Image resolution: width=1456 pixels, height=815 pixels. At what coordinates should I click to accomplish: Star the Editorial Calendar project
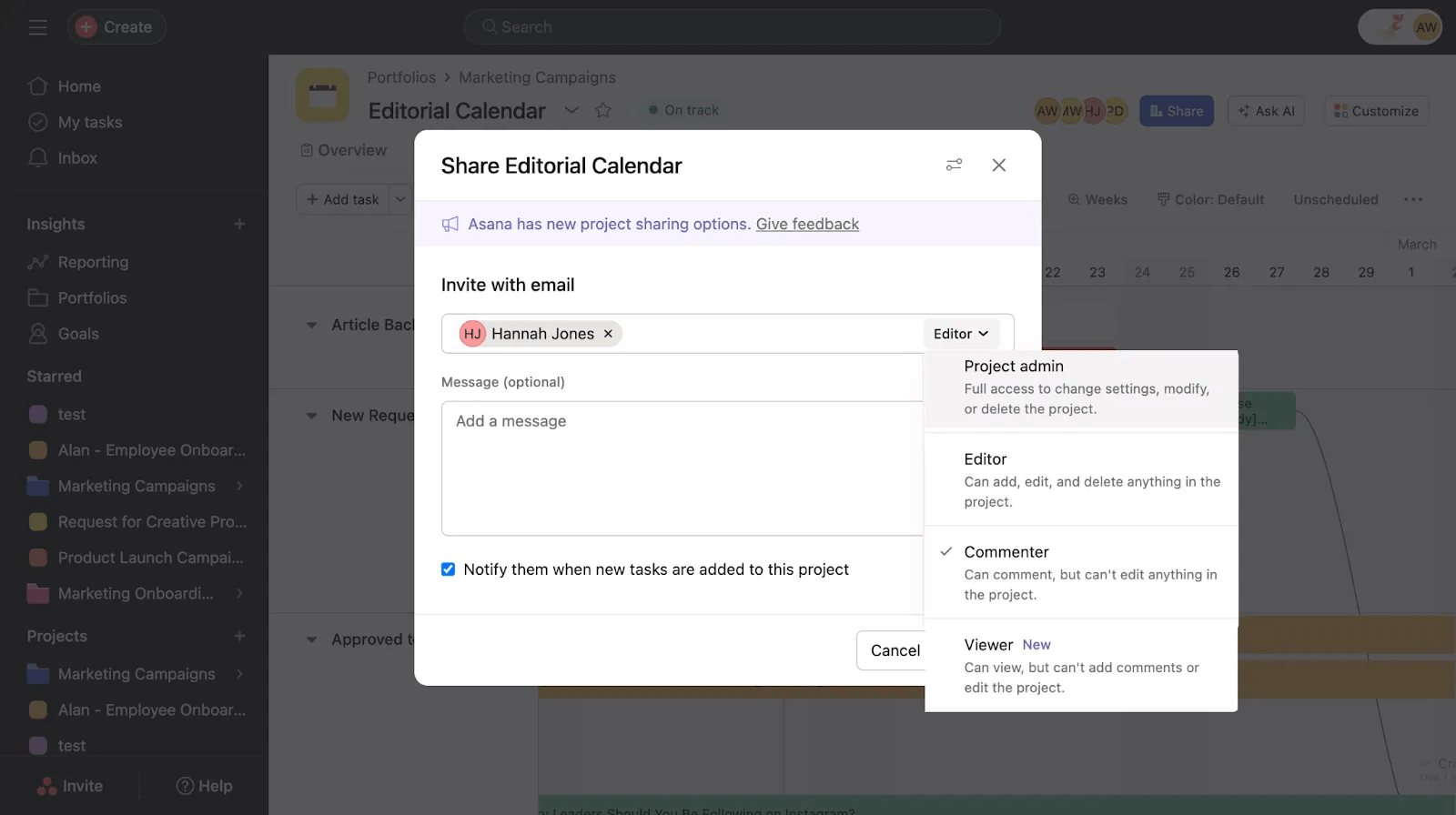[602, 110]
